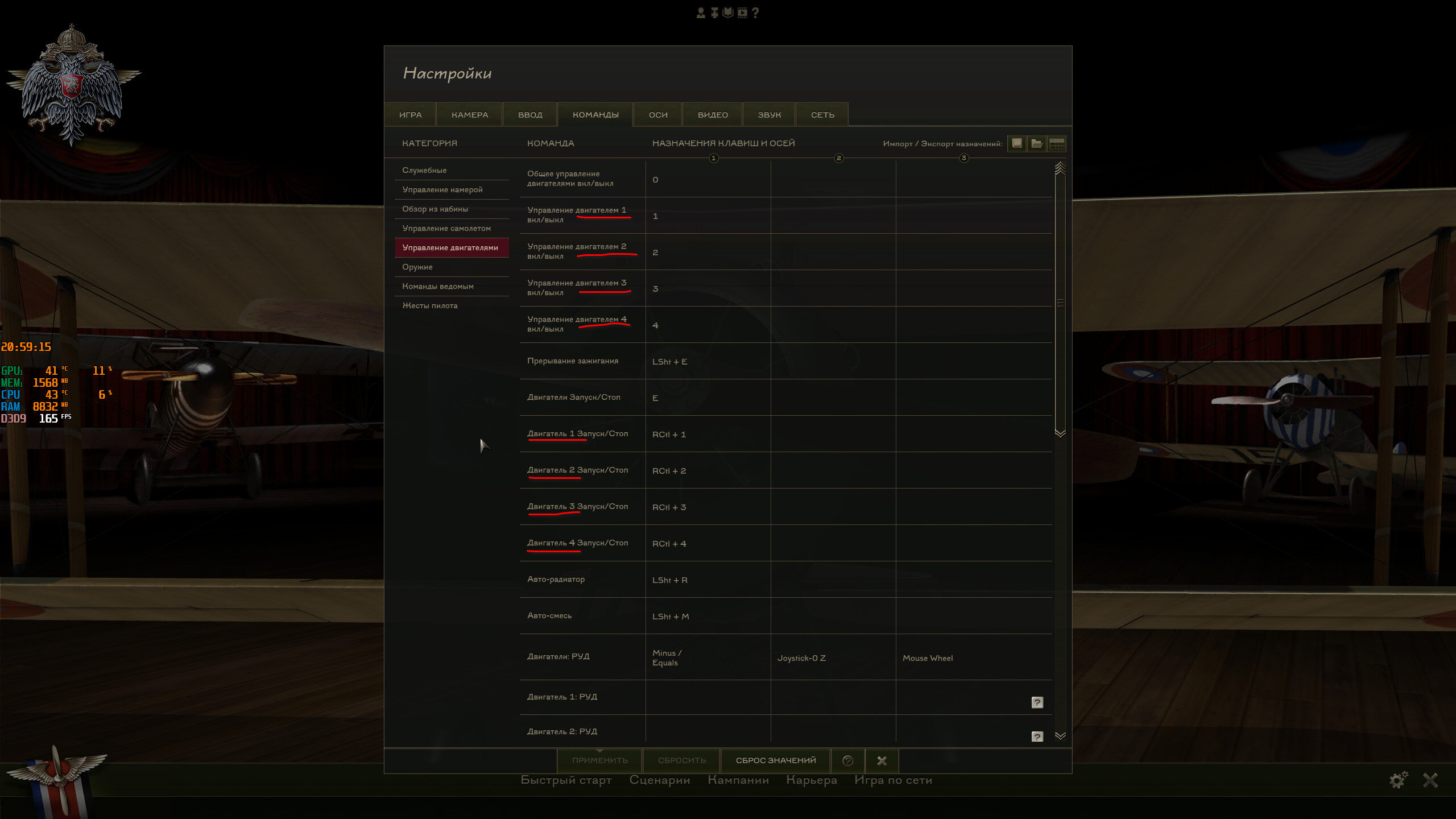The width and height of the screenshot is (1456, 819).
Task: Click the ПРИМЕНИТЬ button
Action: [x=599, y=760]
